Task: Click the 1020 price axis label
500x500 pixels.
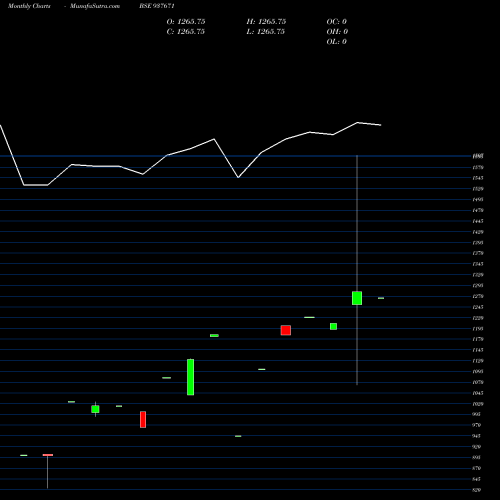Action: 478,404
